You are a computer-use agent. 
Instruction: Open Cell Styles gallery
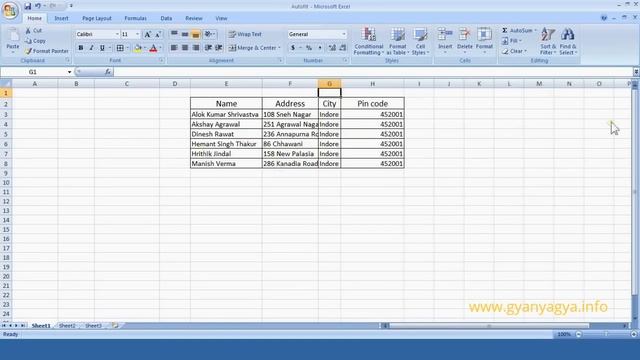[420, 41]
